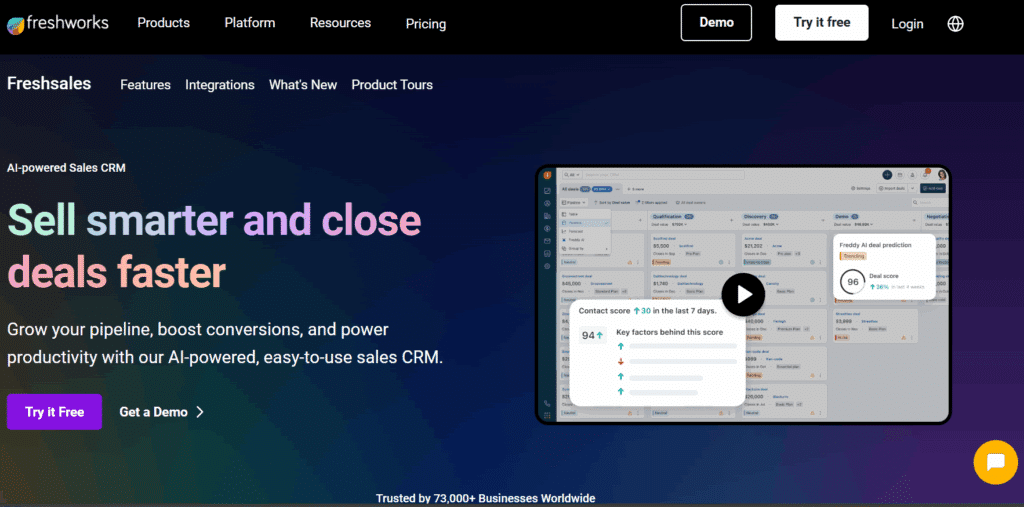
Task: Open the Features tab
Action: point(145,85)
